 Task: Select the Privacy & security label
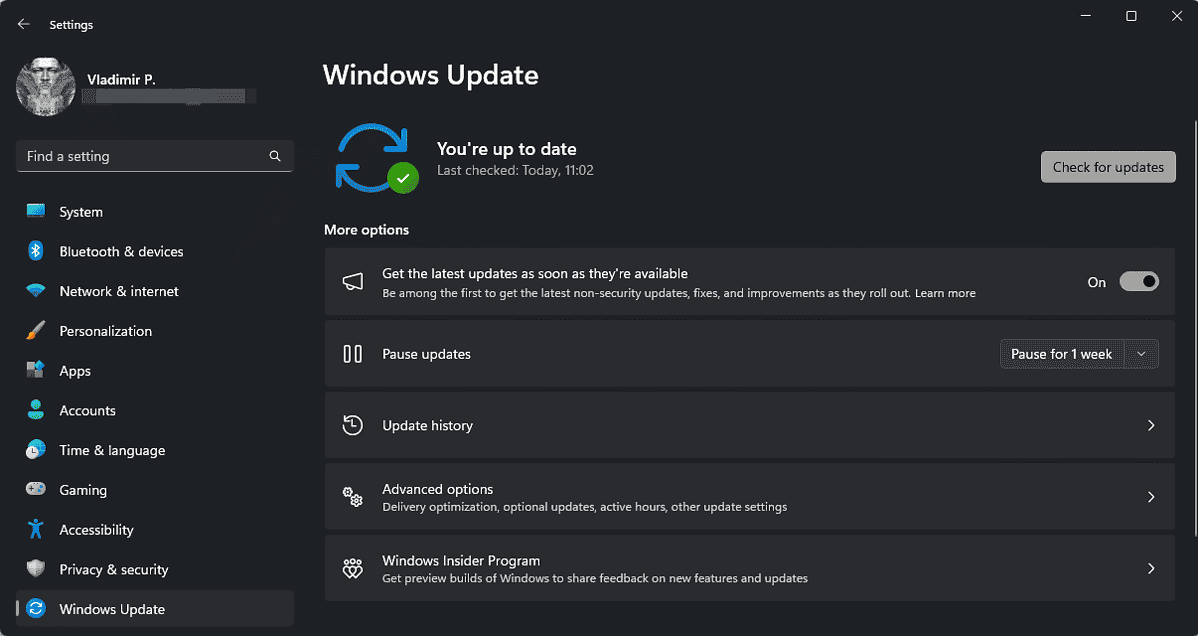point(114,569)
